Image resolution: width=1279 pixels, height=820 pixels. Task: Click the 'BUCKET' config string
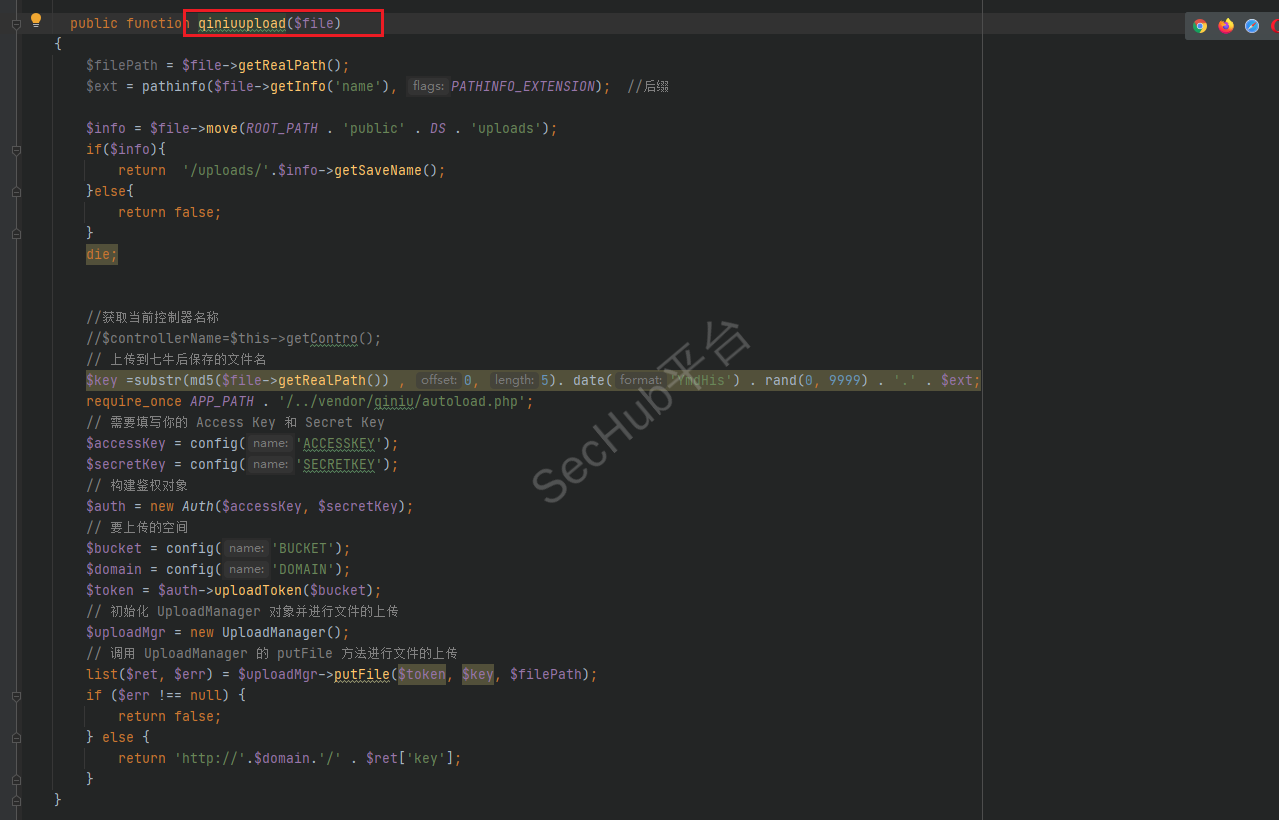306,548
